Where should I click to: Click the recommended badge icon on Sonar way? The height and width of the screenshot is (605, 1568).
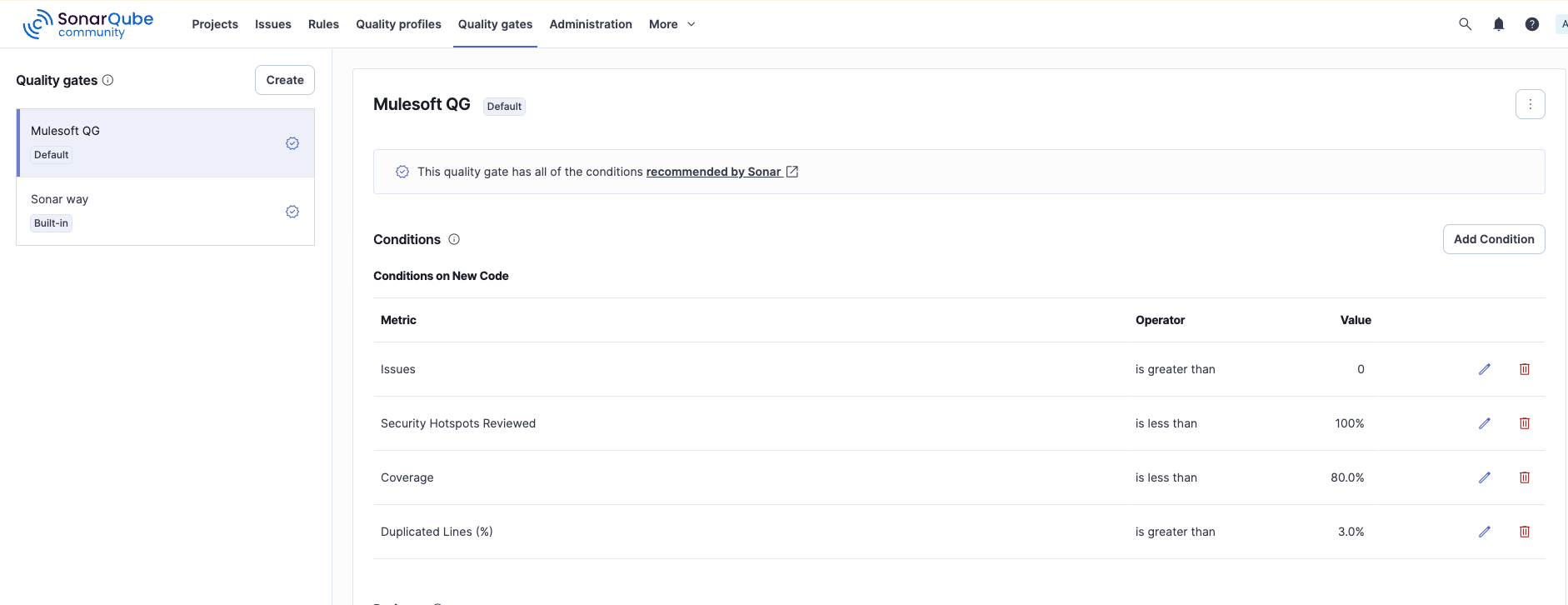(x=292, y=212)
